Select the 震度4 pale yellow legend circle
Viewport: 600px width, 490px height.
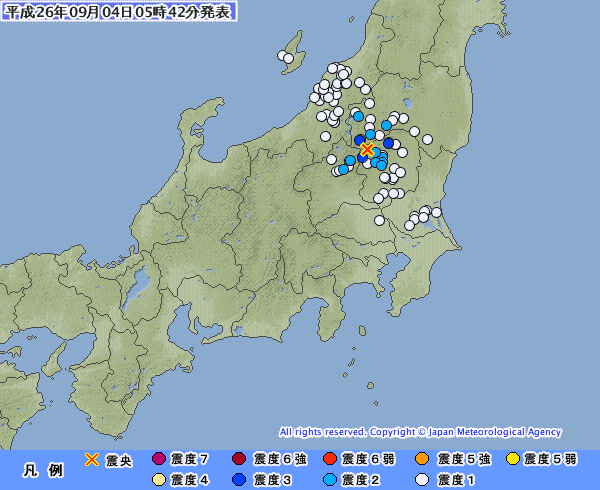point(159,480)
